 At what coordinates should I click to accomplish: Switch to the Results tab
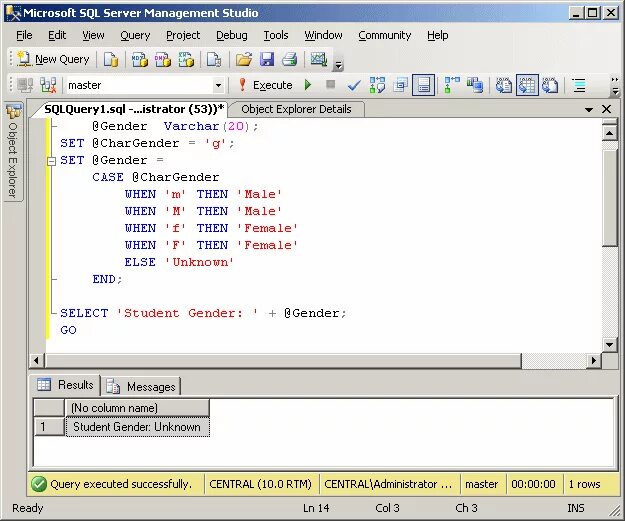click(65, 385)
